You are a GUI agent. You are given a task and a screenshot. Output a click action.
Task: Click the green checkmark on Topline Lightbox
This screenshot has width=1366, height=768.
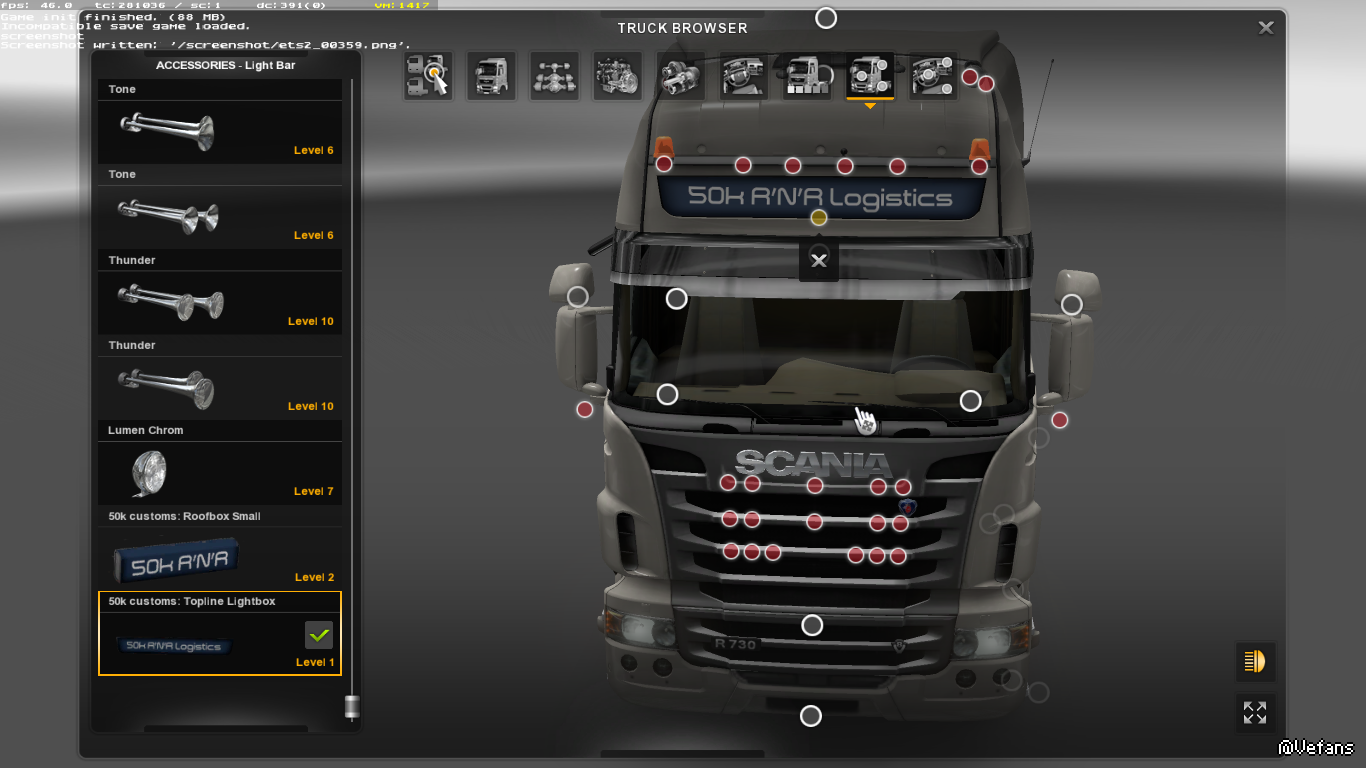pyautogui.click(x=319, y=635)
